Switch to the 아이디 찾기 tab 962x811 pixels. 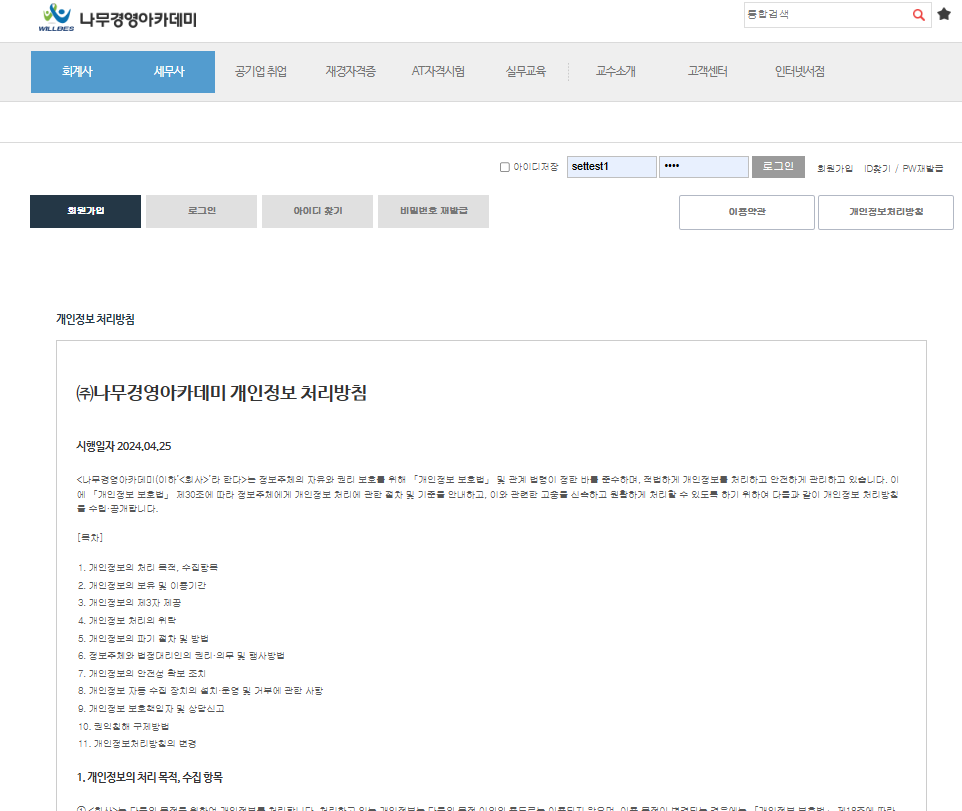(x=318, y=212)
